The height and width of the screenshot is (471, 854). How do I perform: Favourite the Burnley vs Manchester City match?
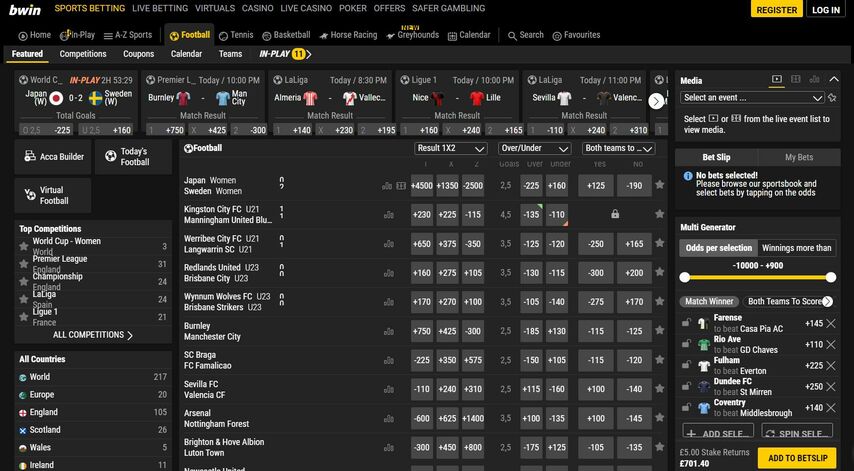click(660, 331)
